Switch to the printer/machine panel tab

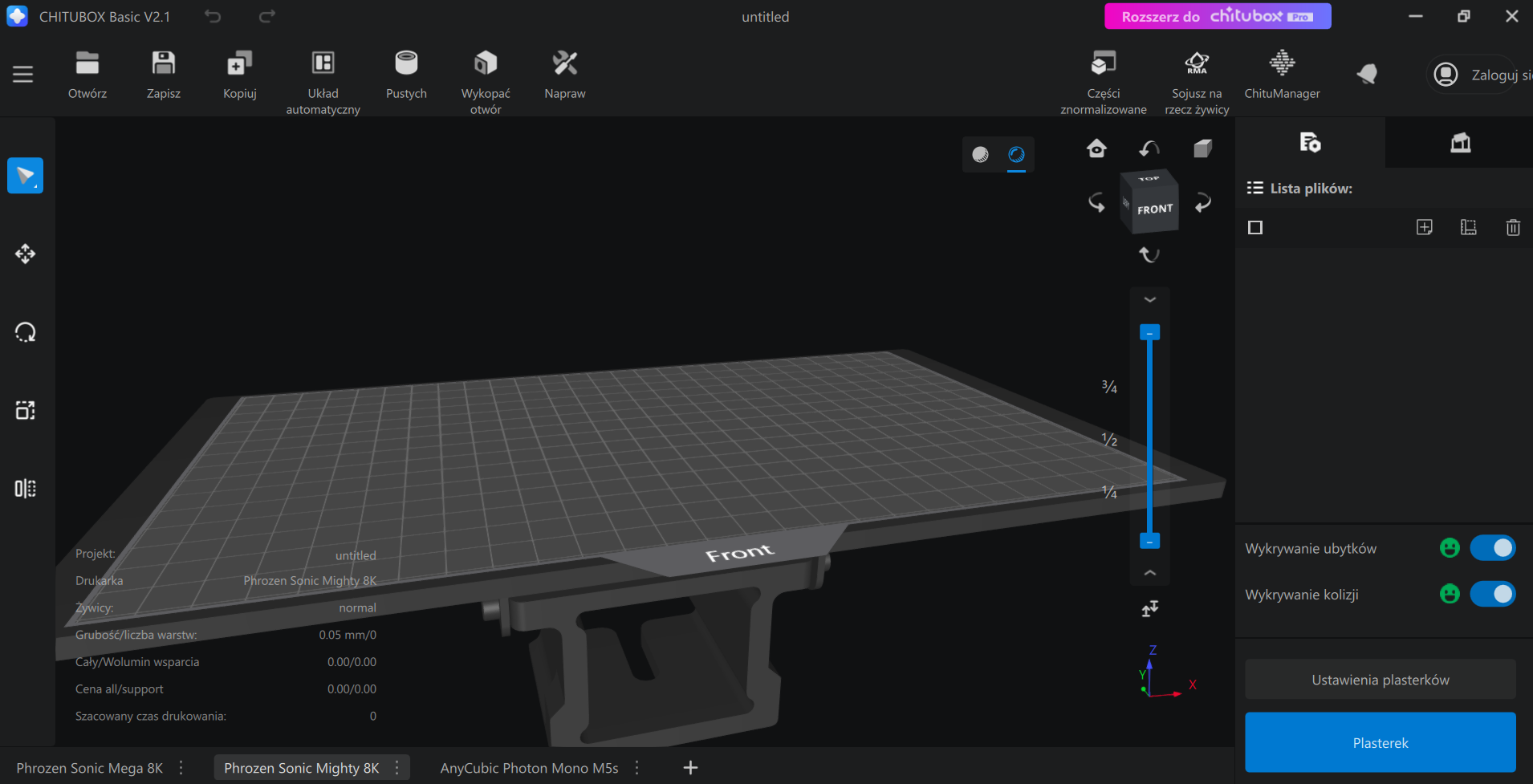coord(1460,143)
